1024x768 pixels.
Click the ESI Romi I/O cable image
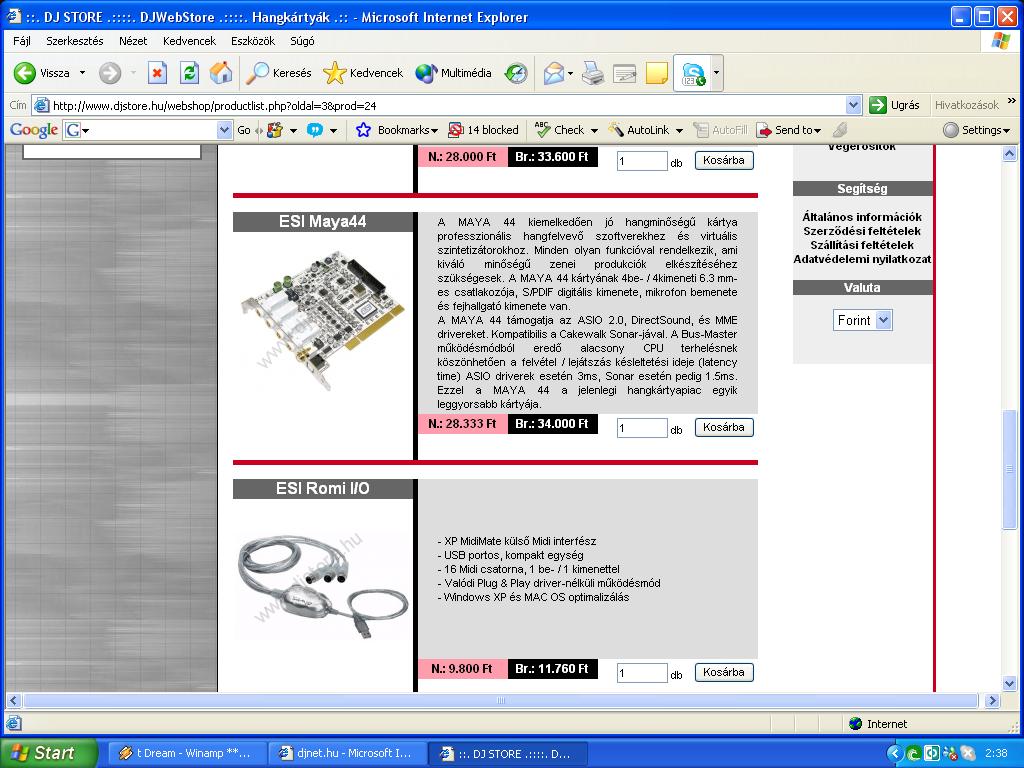(322, 586)
